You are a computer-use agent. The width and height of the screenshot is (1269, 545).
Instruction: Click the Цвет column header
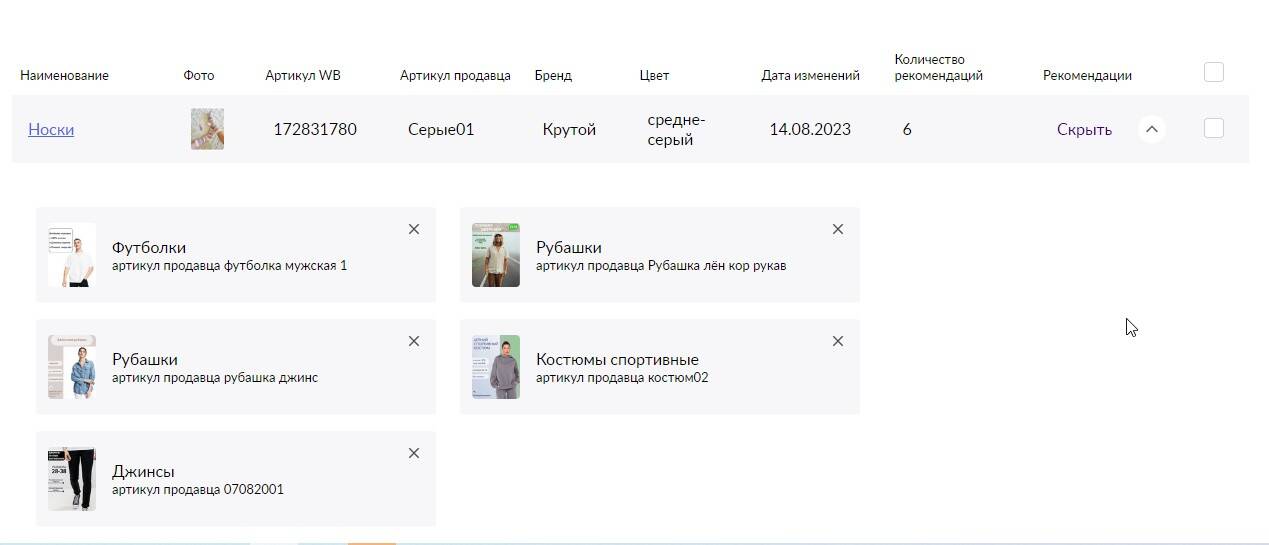pos(654,75)
